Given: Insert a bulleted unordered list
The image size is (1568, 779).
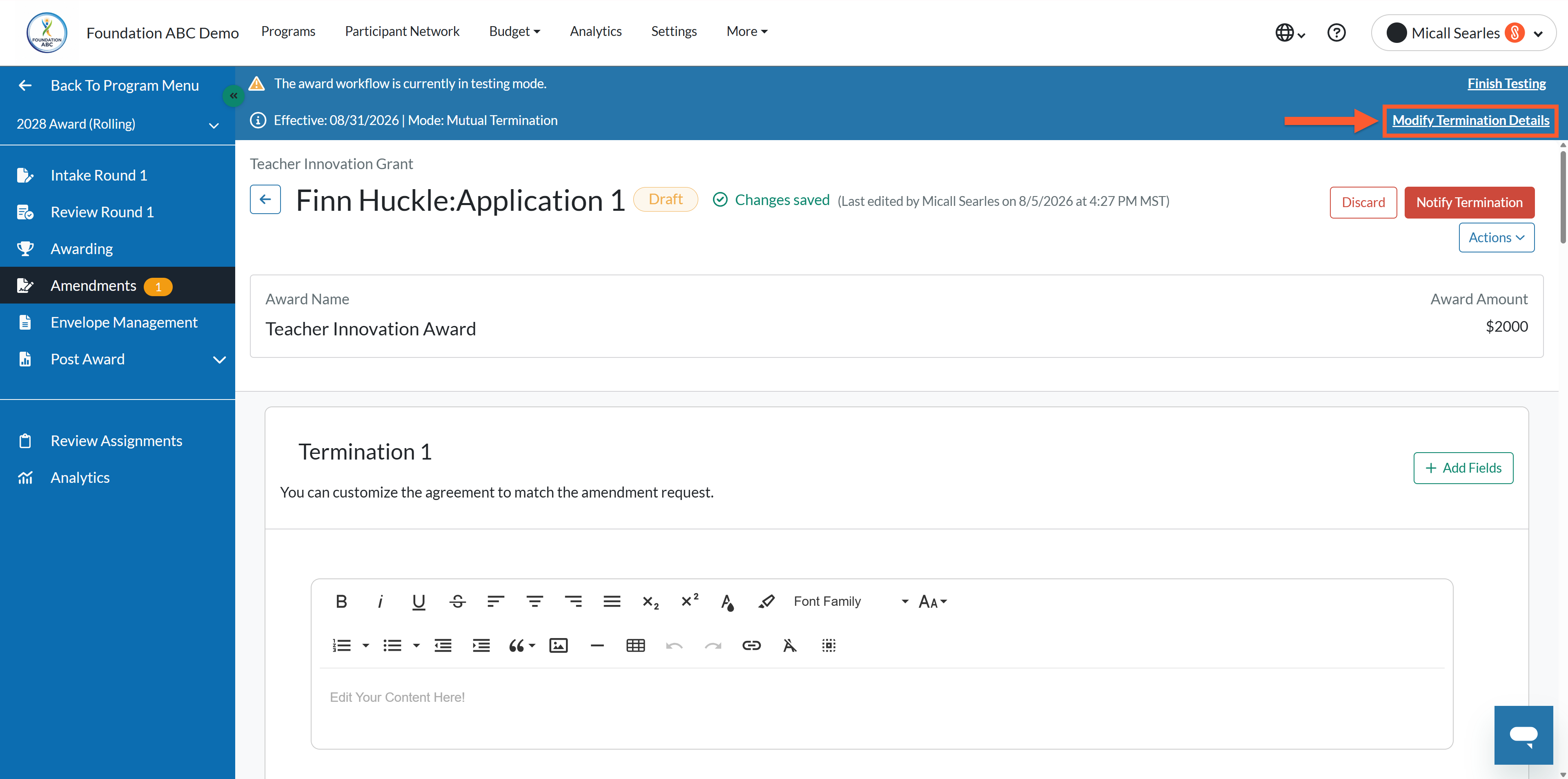Looking at the screenshot, I should (x=392, y=645).
